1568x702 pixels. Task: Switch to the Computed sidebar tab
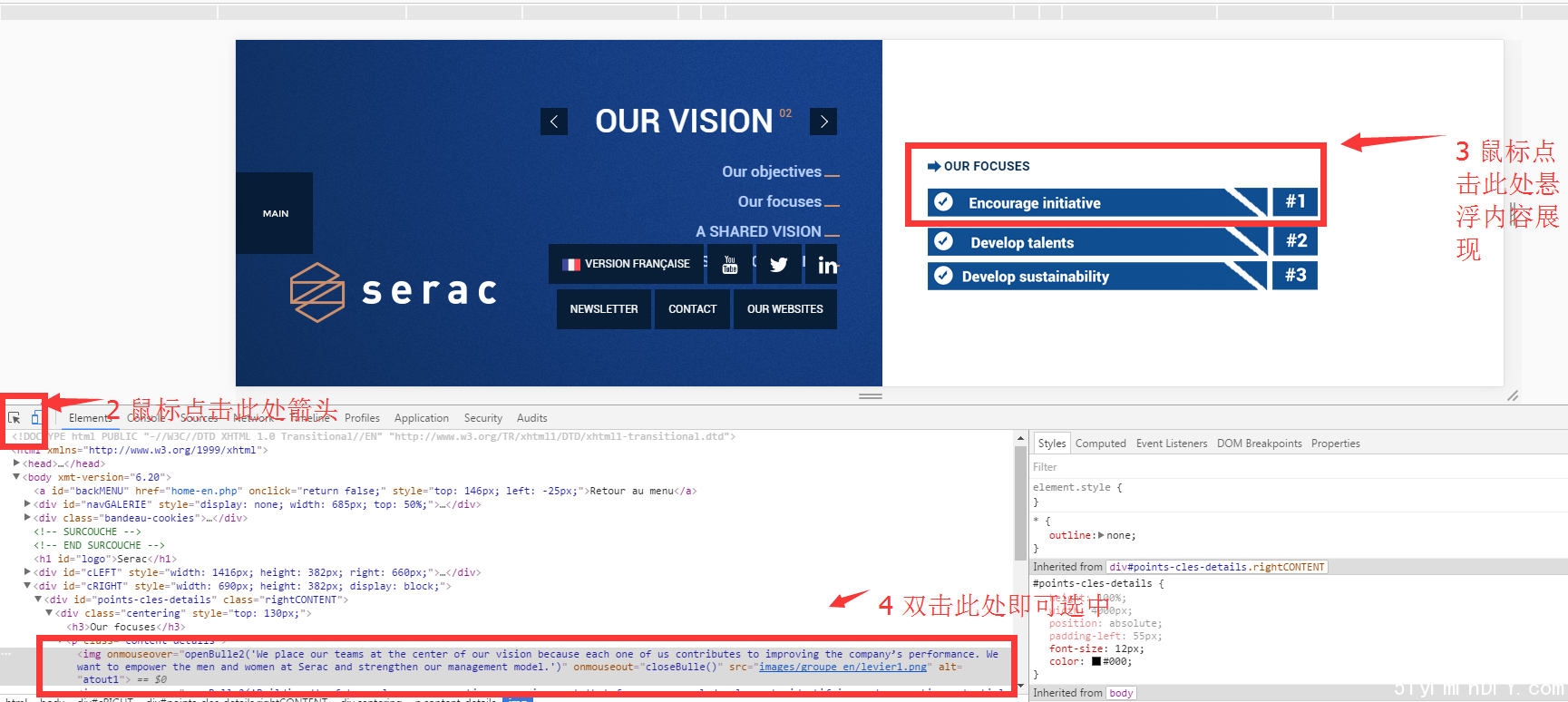tap(1101, 444)
